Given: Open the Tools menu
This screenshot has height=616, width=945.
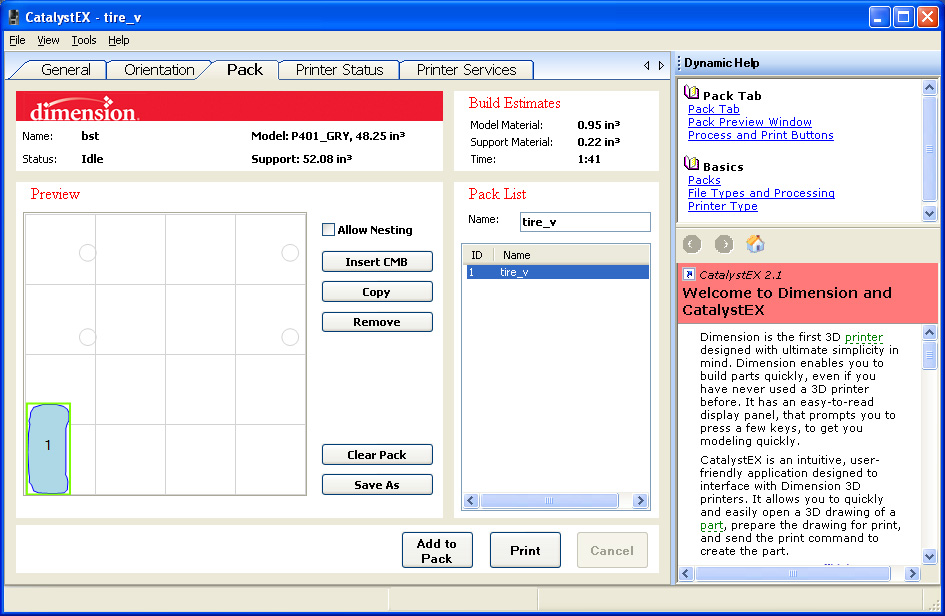Looking at the screenshot, I should click(x=84, y=40).
